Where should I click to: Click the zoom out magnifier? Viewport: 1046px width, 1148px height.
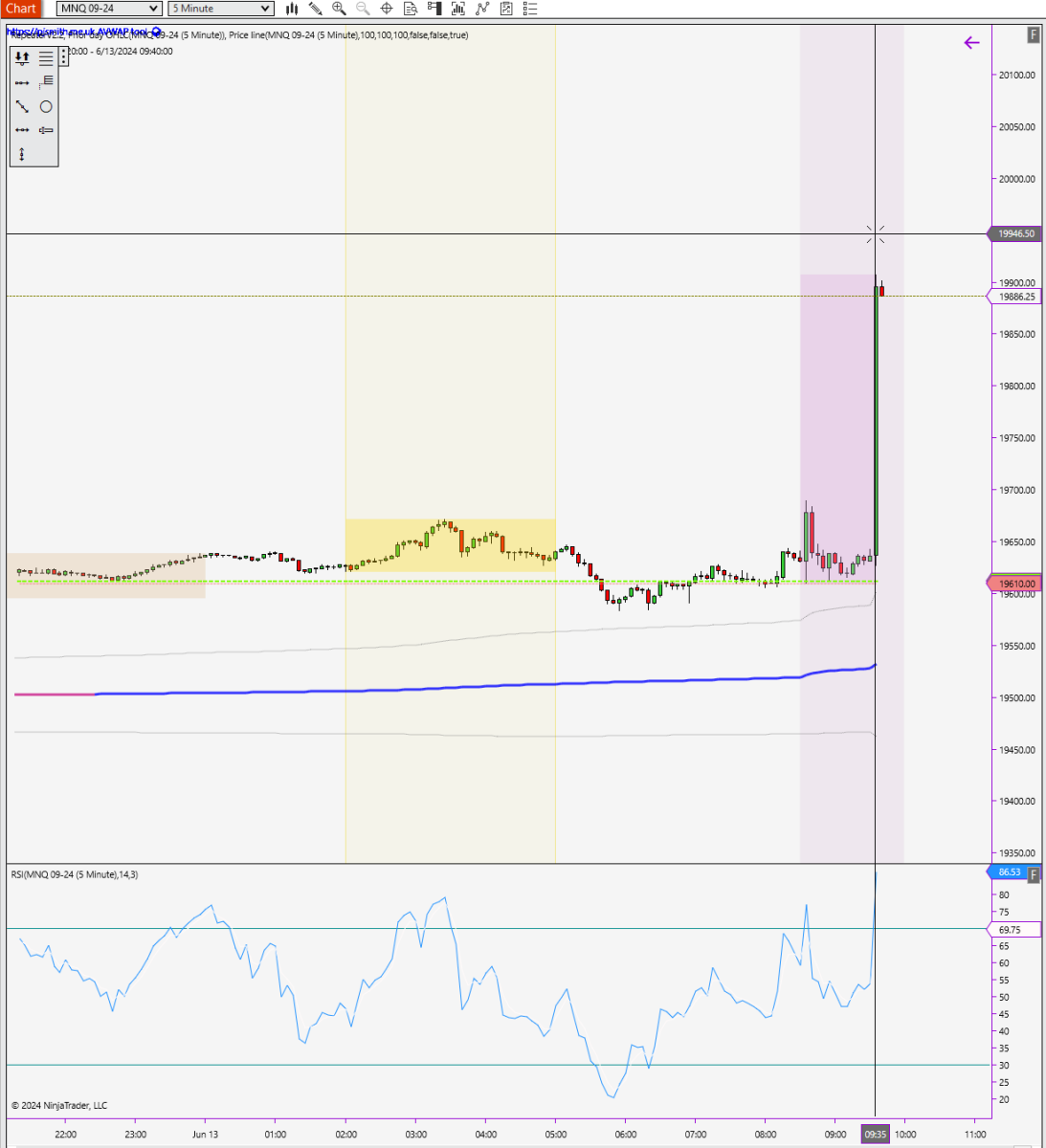coord(363,9)
